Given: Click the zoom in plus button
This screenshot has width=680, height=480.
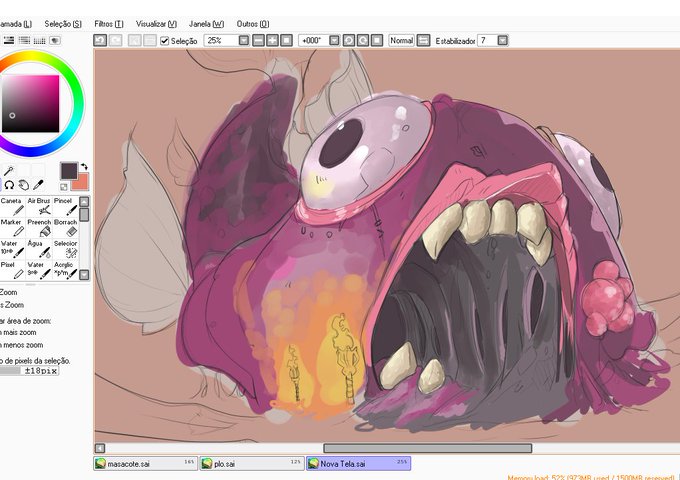Looking at the screenshot, I should pos(272,40).
